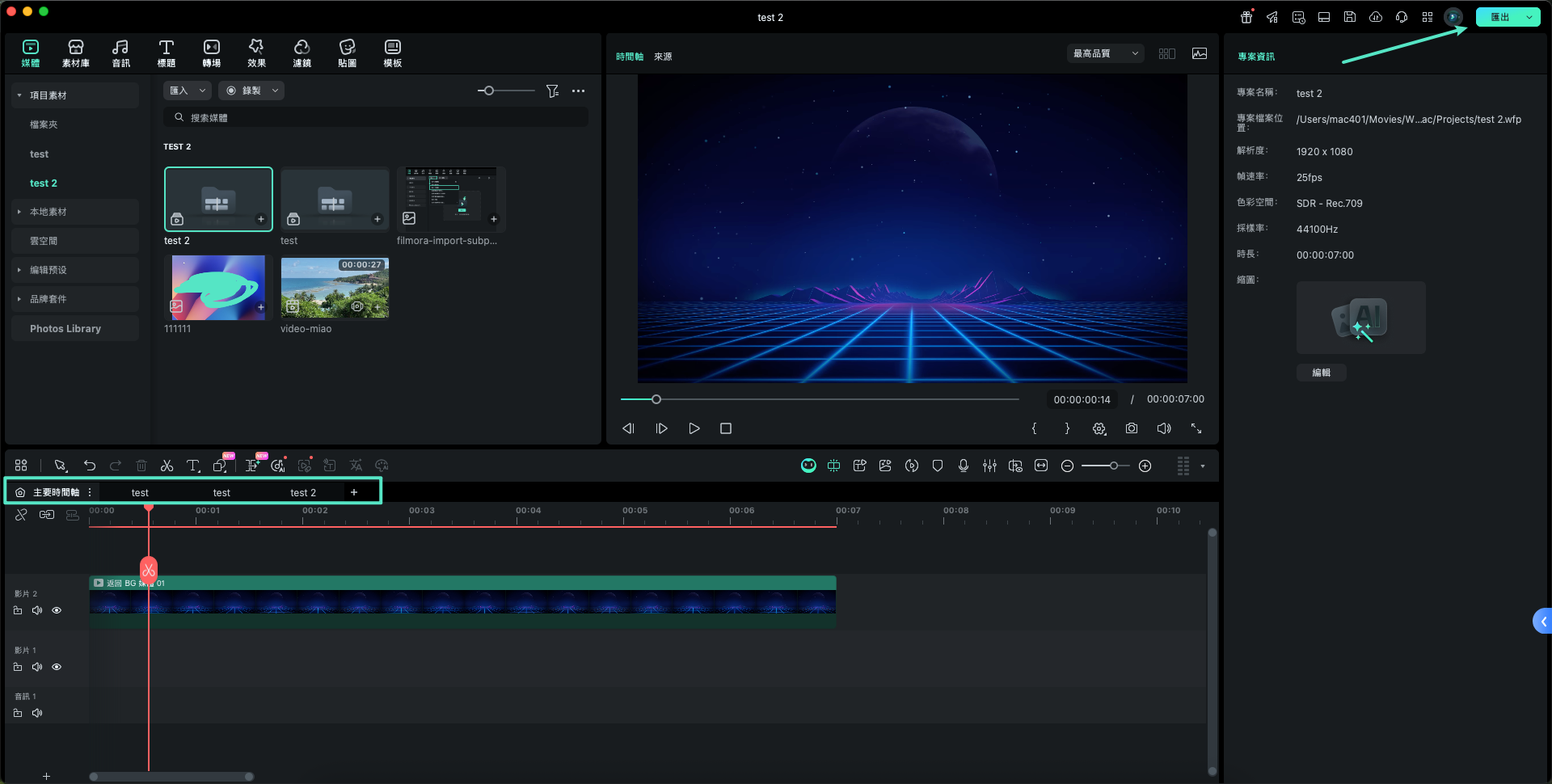Open the filter icon in media panel

[552, 91]
